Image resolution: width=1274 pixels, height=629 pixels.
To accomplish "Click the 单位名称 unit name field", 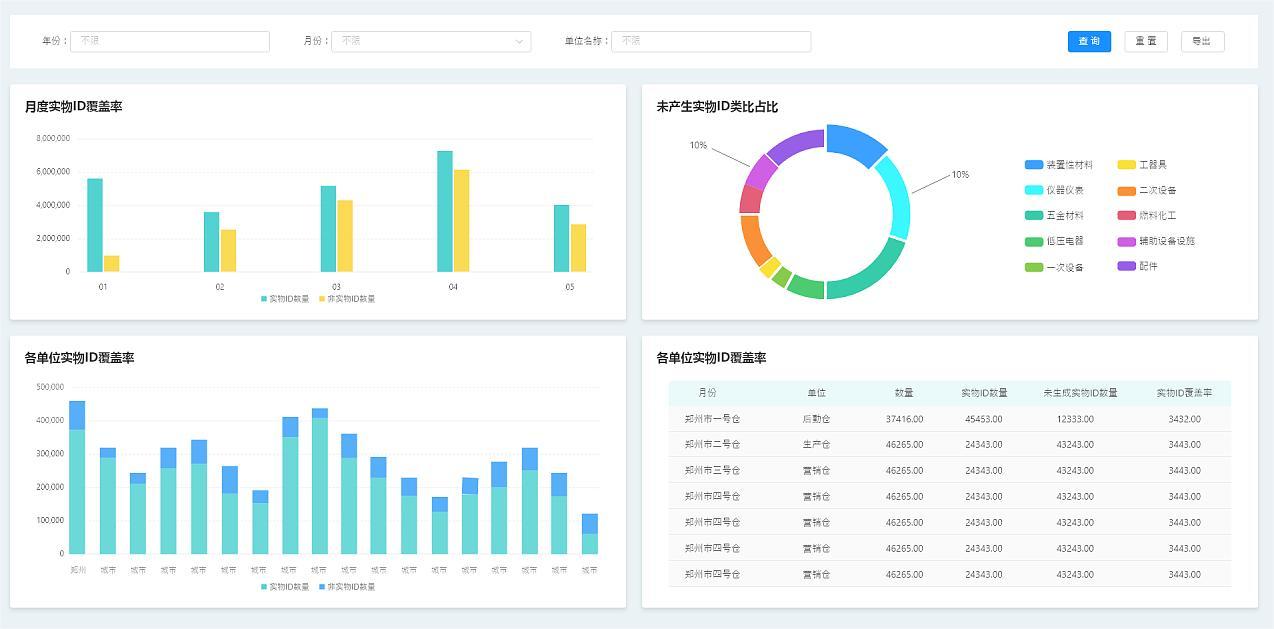I will (710, 41).
